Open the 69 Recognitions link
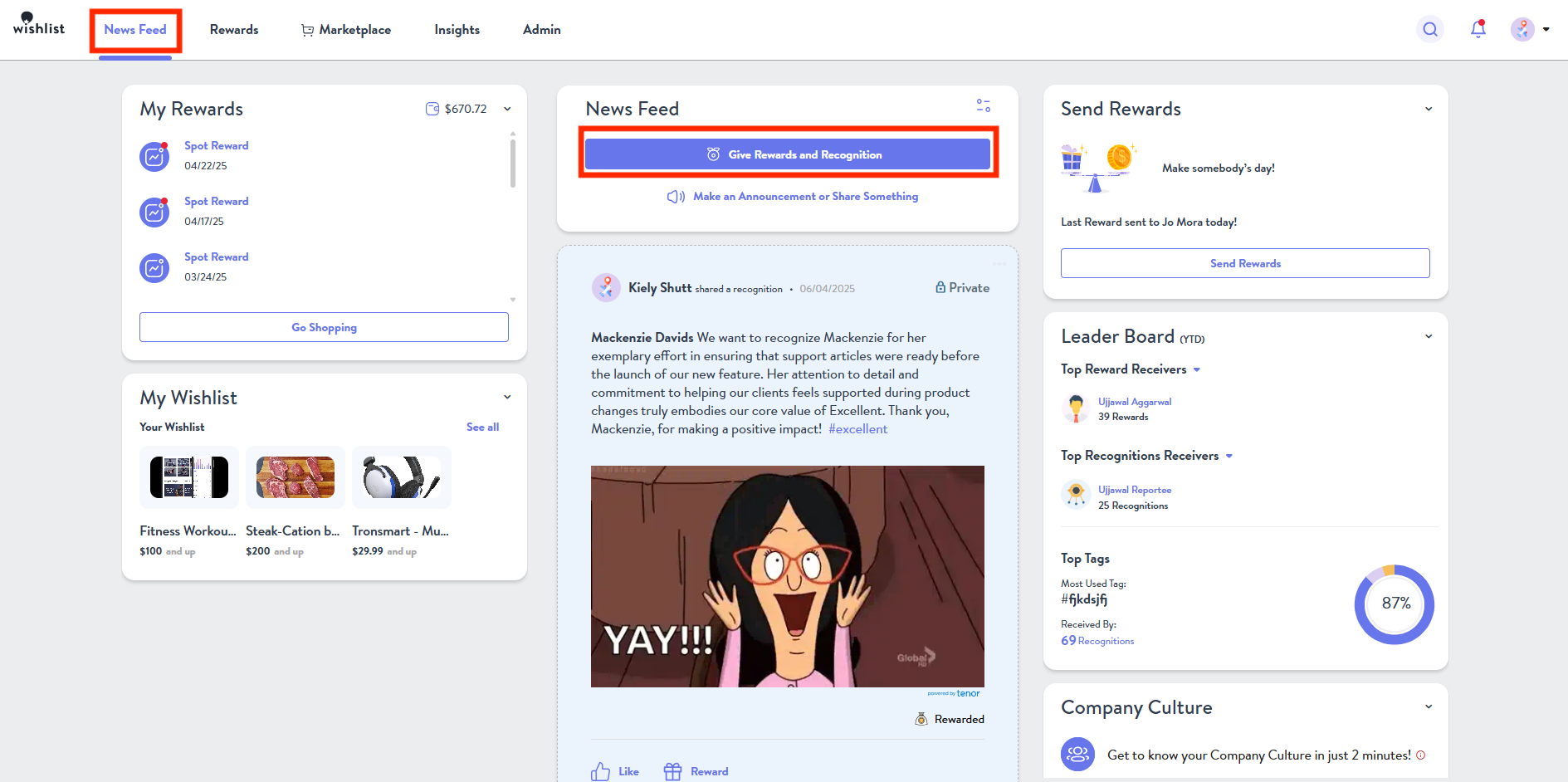 [1097, 641]
